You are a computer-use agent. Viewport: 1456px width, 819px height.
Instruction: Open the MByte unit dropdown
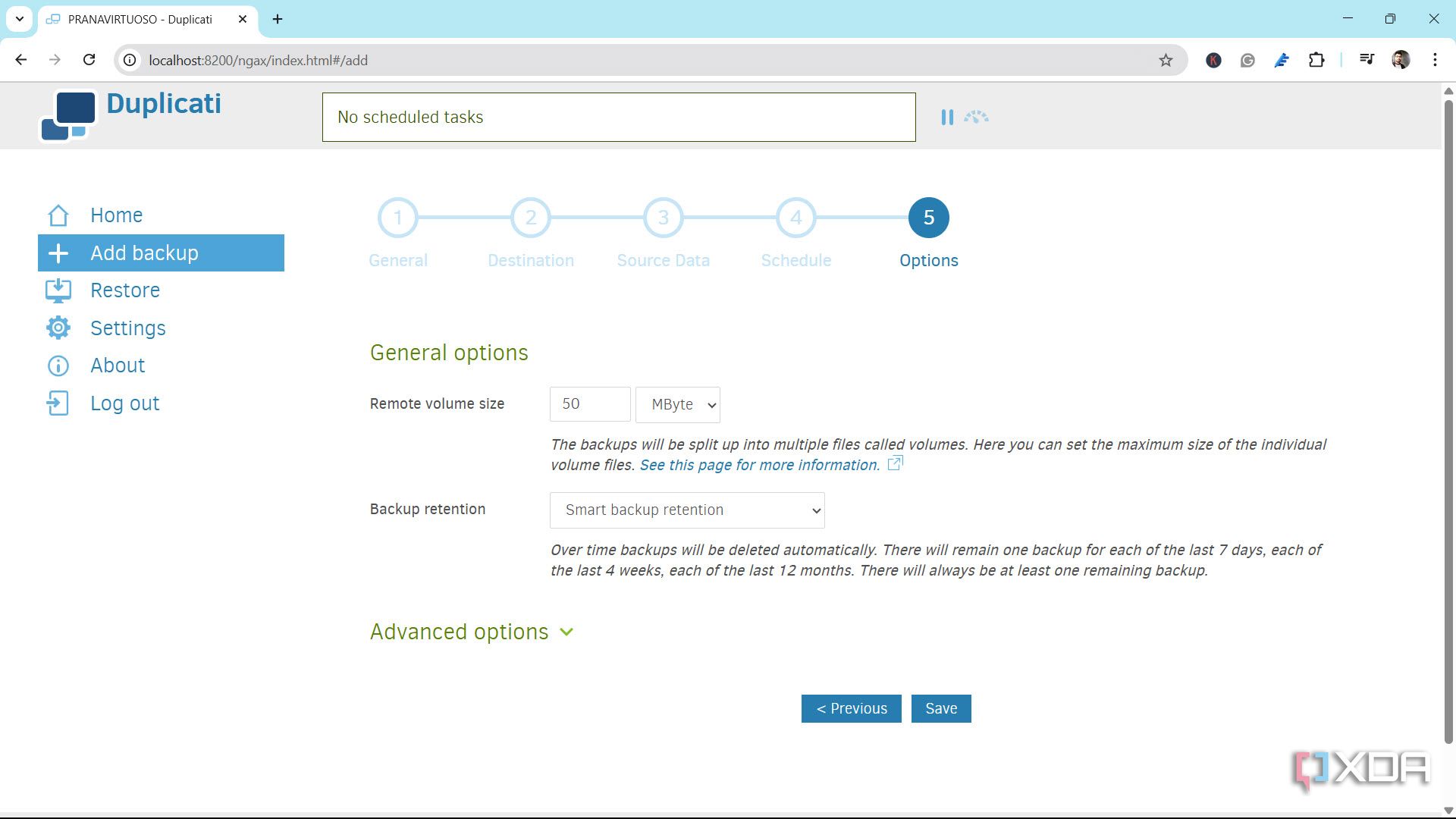tap(677, 404)
